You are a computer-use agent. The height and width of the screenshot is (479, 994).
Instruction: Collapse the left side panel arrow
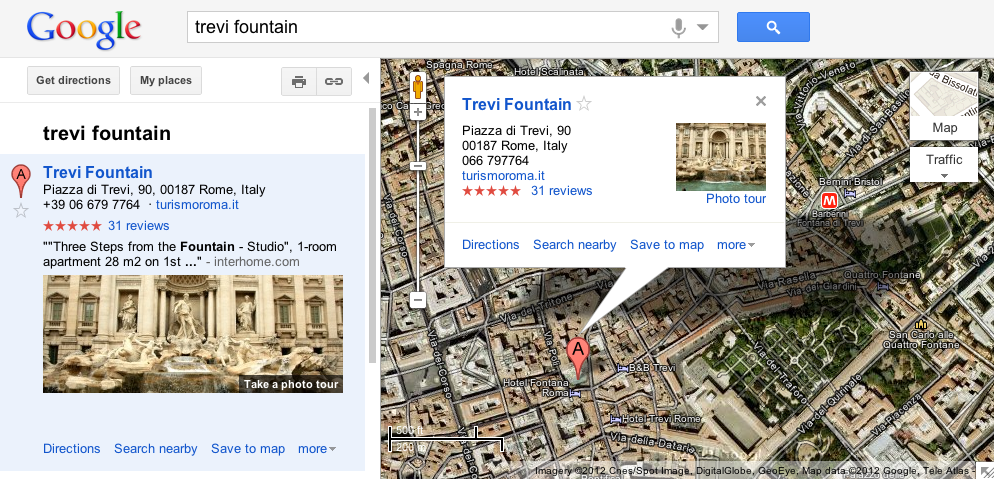[x=366, y=79]
